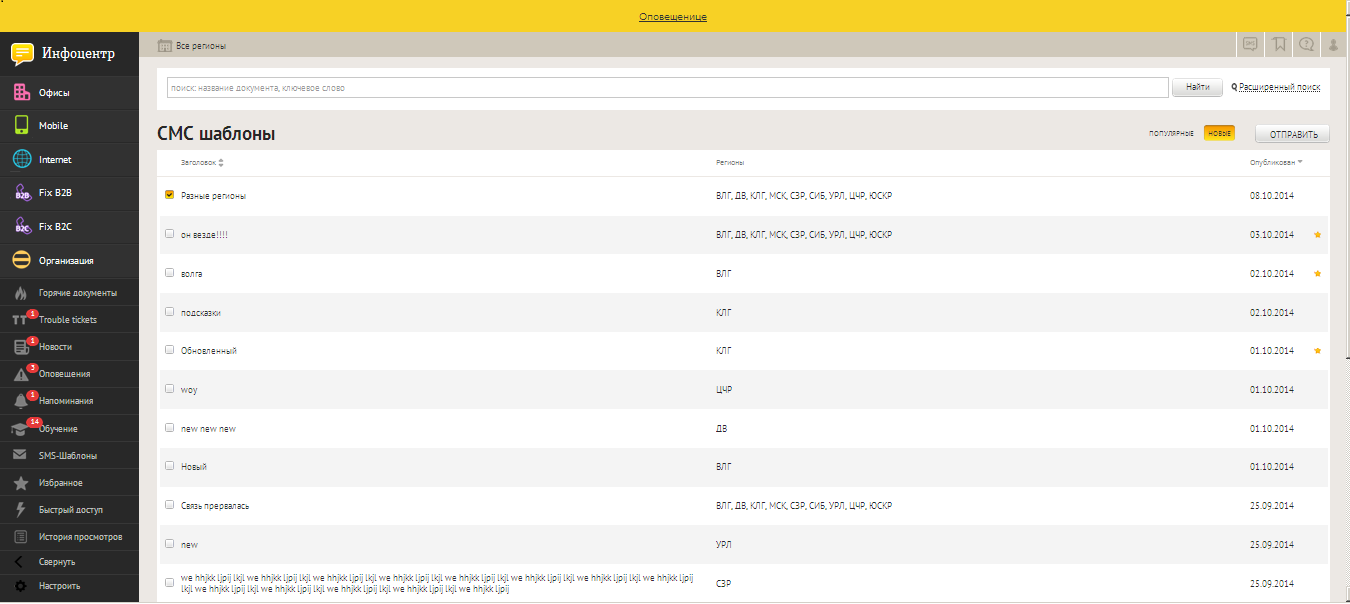Open Оповещения in sidebar

[x=70, y=374]
